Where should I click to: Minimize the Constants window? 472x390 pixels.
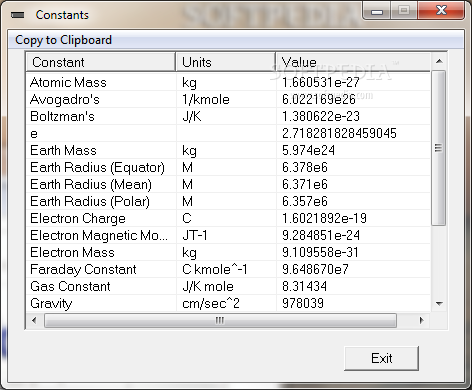point(377,11)
